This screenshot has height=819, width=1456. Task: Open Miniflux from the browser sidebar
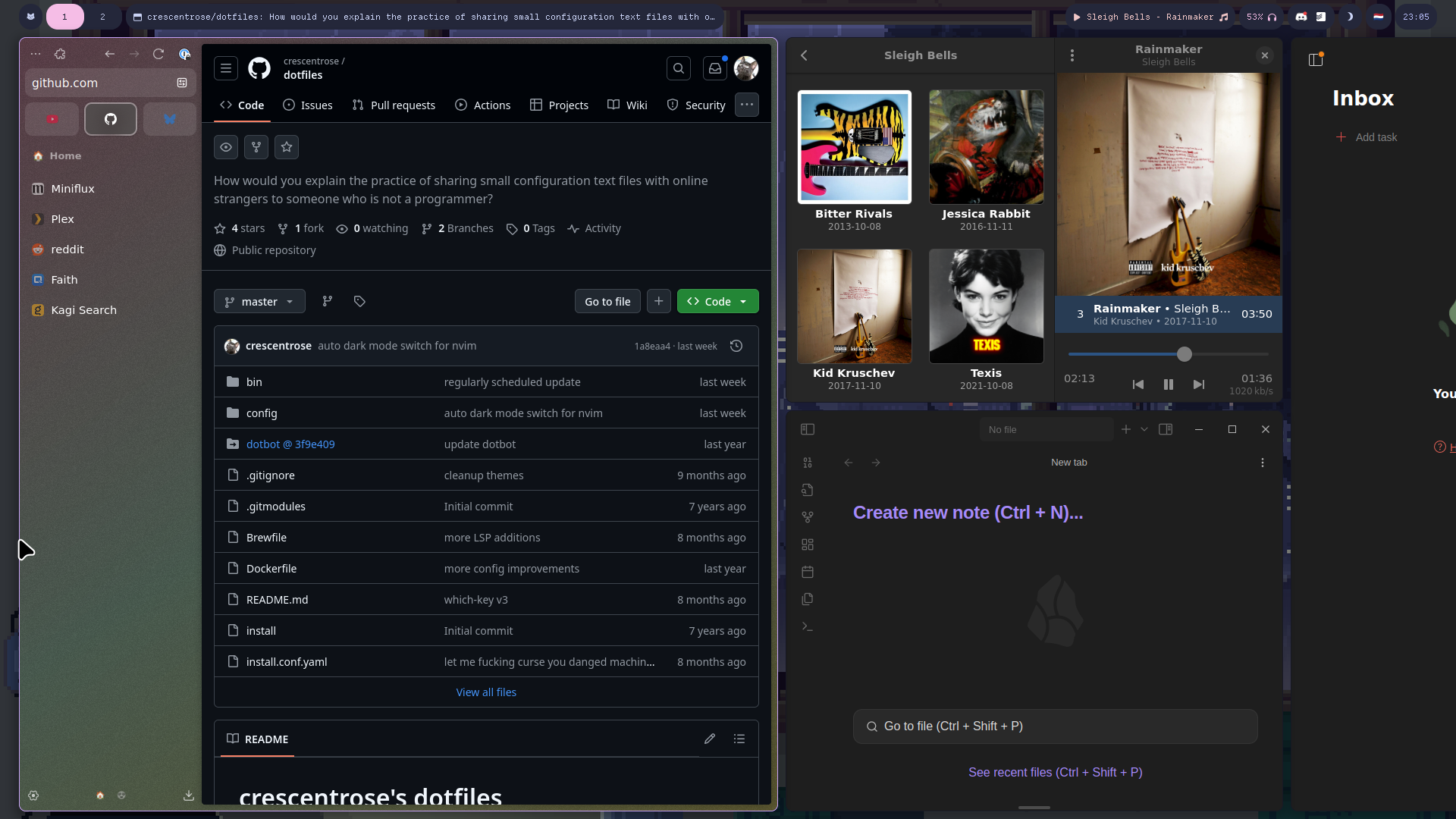click(x=71, y=188)
